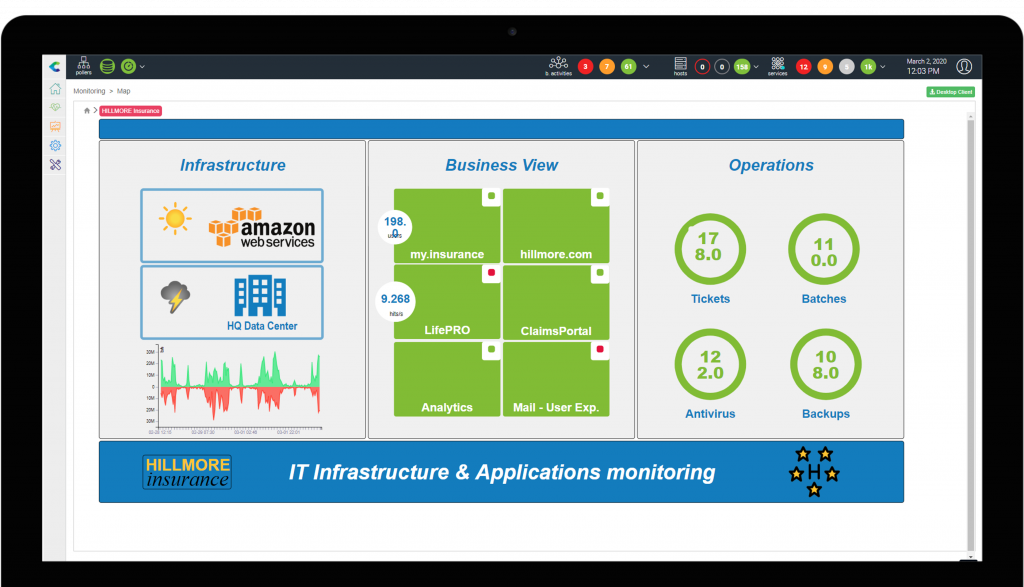Click the grey 5 unknown services badge
Image resolution: width=1024 pixels, height=587 pixels.
(x=846, y=67)
